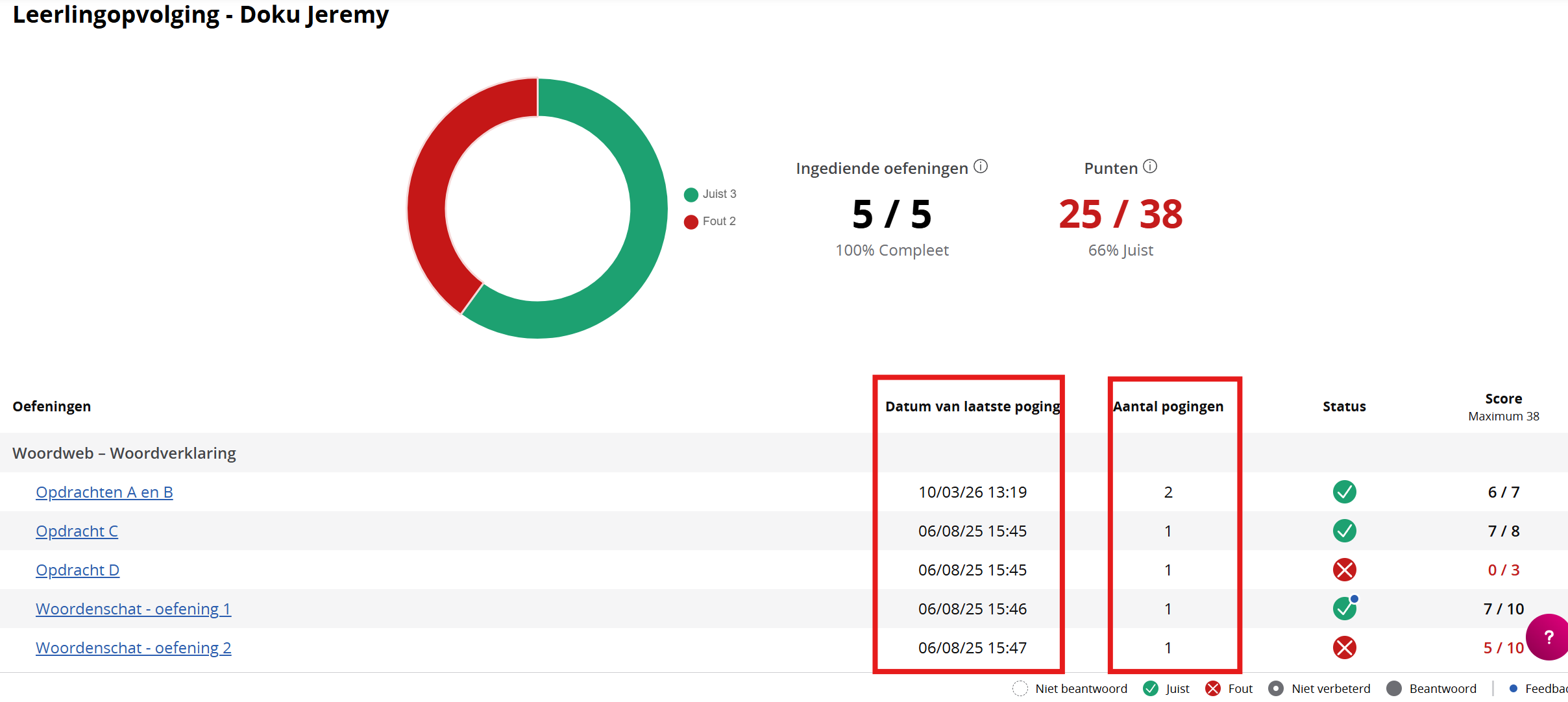Click red cross status for Woordenschat oefening 2

tap(1344, 648)
